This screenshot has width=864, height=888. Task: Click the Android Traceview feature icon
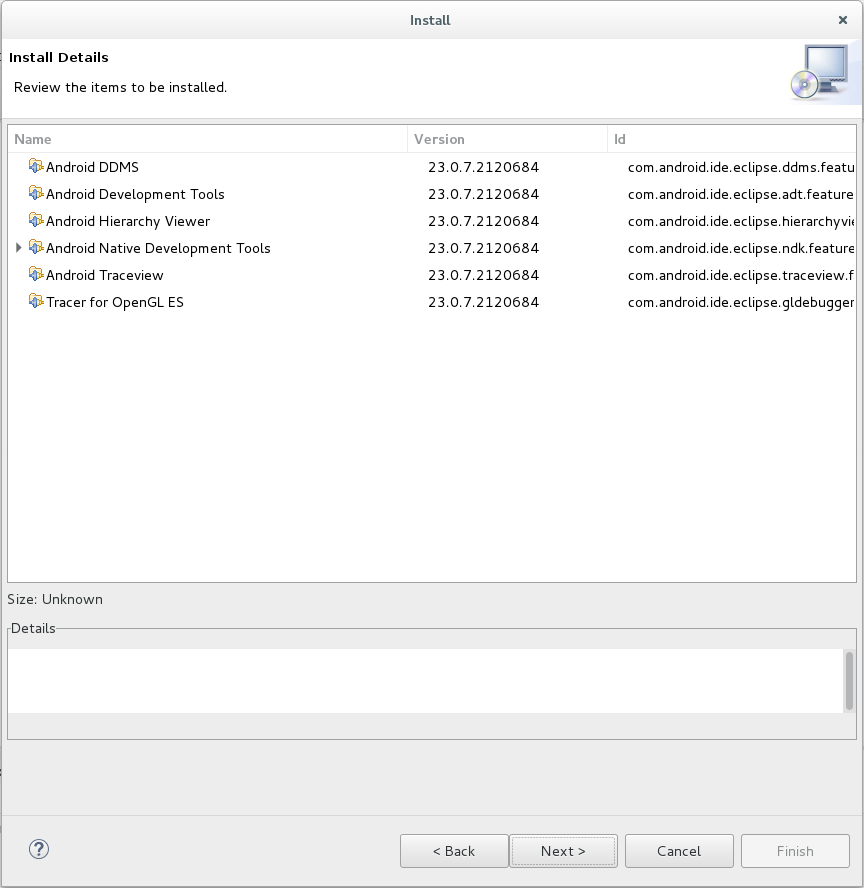tap(36, 275)
